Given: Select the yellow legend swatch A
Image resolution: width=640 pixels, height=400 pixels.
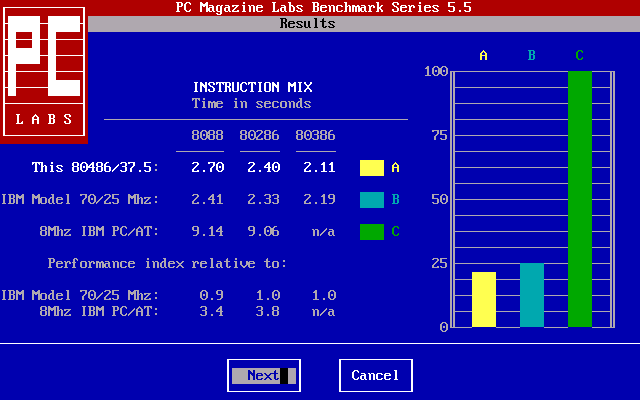Looking at the screenshot, I should pos(371,168).
